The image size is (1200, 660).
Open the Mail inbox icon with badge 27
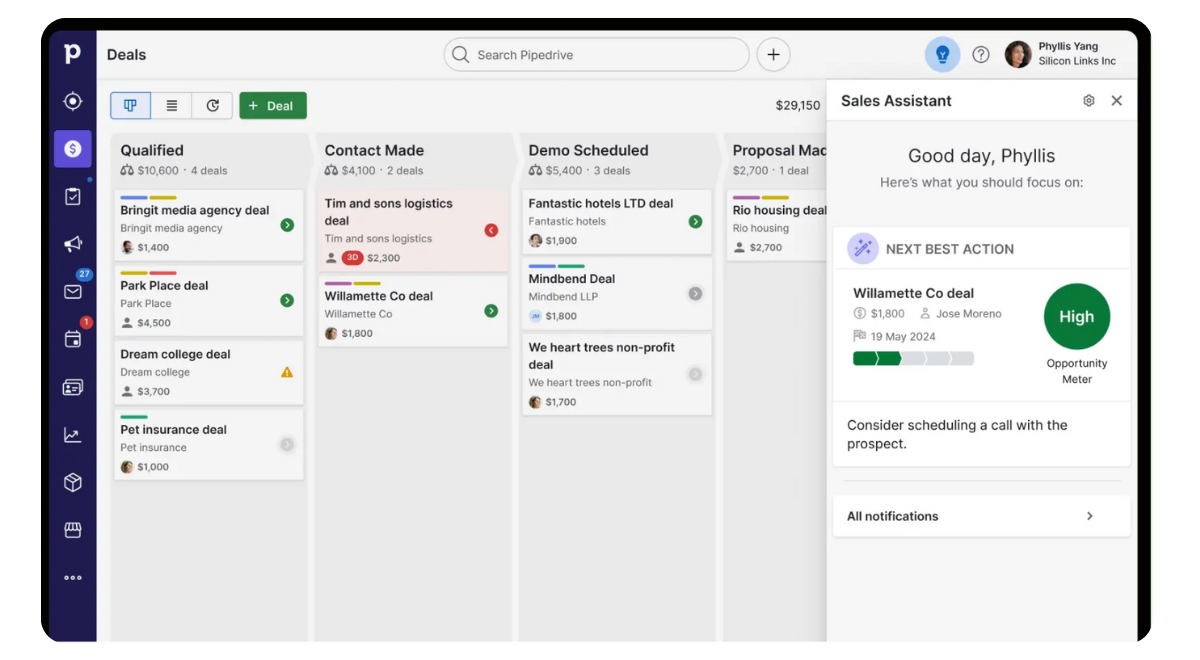tap(72, 291)
